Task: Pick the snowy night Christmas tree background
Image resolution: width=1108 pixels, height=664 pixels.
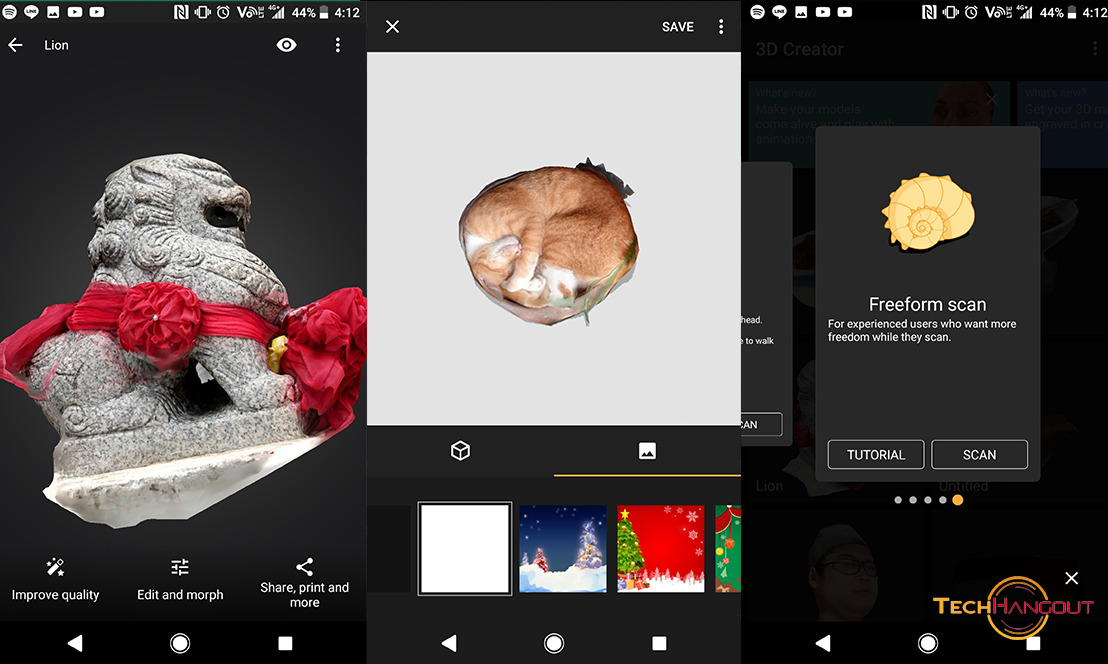Action: tap(562, 549)
